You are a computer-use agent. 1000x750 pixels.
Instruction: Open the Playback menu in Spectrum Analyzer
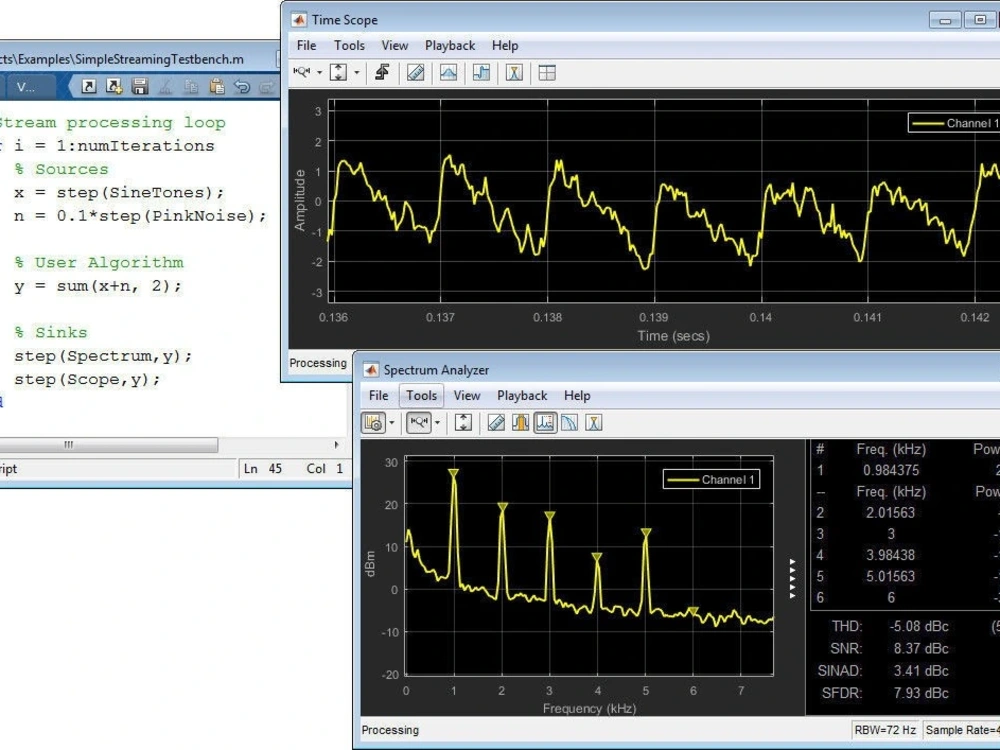[x=521, y=395]
